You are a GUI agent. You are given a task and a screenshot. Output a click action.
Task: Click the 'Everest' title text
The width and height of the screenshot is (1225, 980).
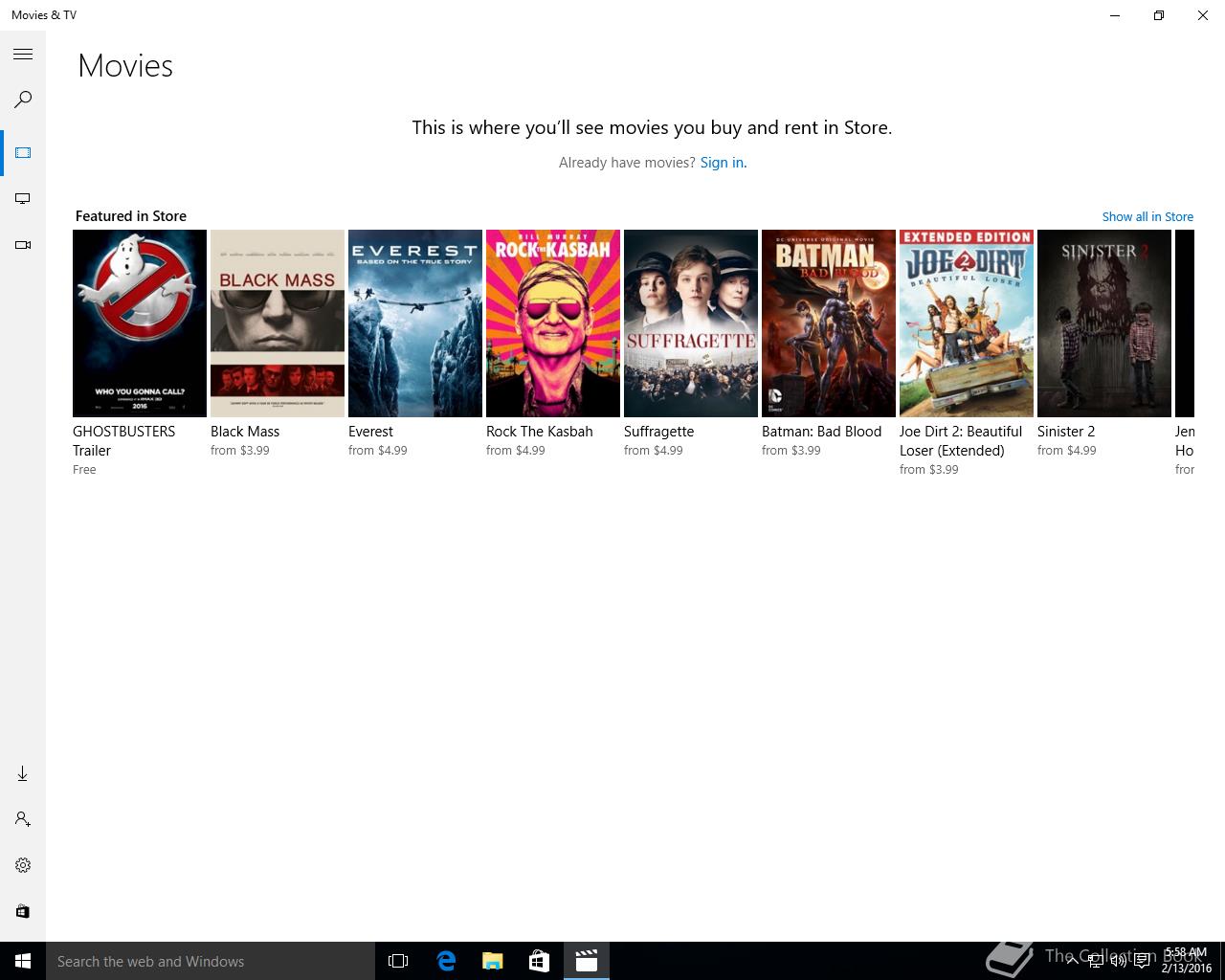[370, 432]
